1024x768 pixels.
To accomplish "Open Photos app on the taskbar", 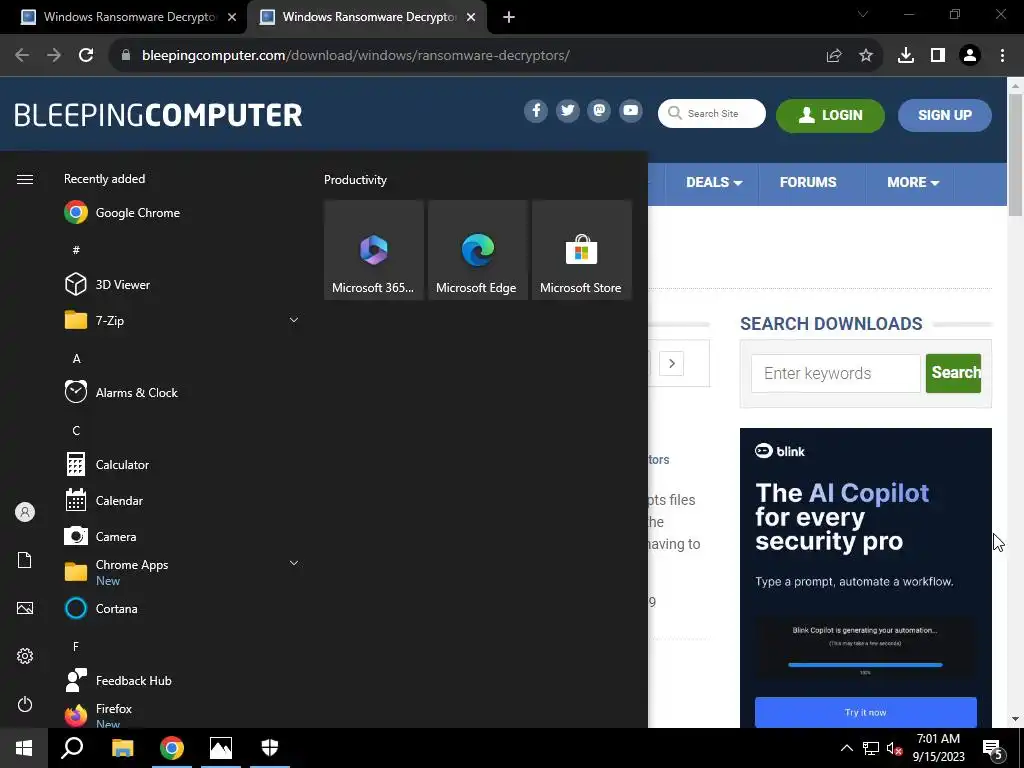I will click(x=221, y=748).
